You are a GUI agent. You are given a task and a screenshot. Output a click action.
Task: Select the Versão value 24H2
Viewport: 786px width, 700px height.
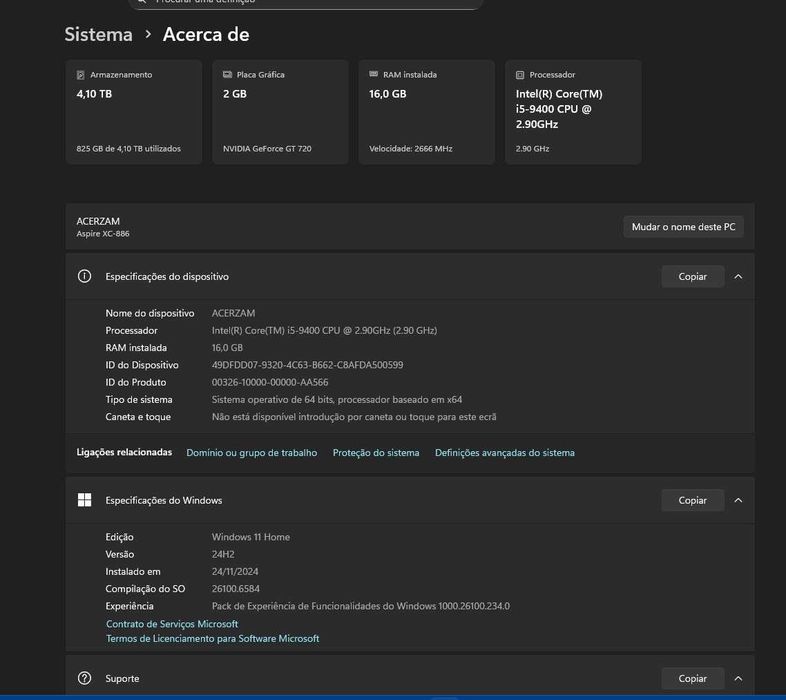tap(223, 554)
